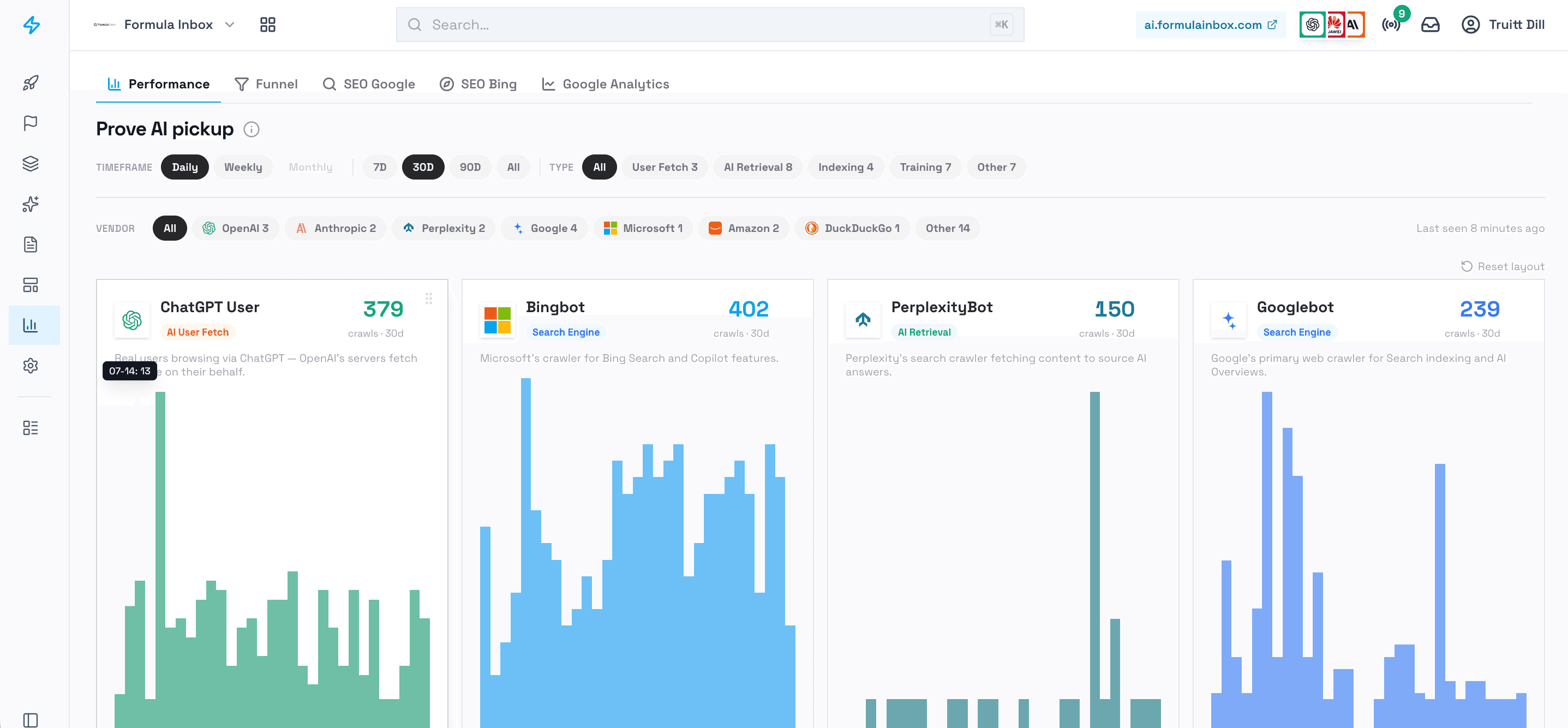Image resolution: width=1568 pixels, height=728 pixels.
Task: Select the bar chart analytics sidebar icon
Action: coord(31,325)
